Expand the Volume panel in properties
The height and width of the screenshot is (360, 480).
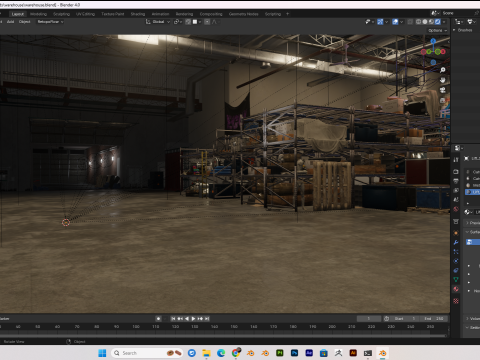(x=473, y=319)
